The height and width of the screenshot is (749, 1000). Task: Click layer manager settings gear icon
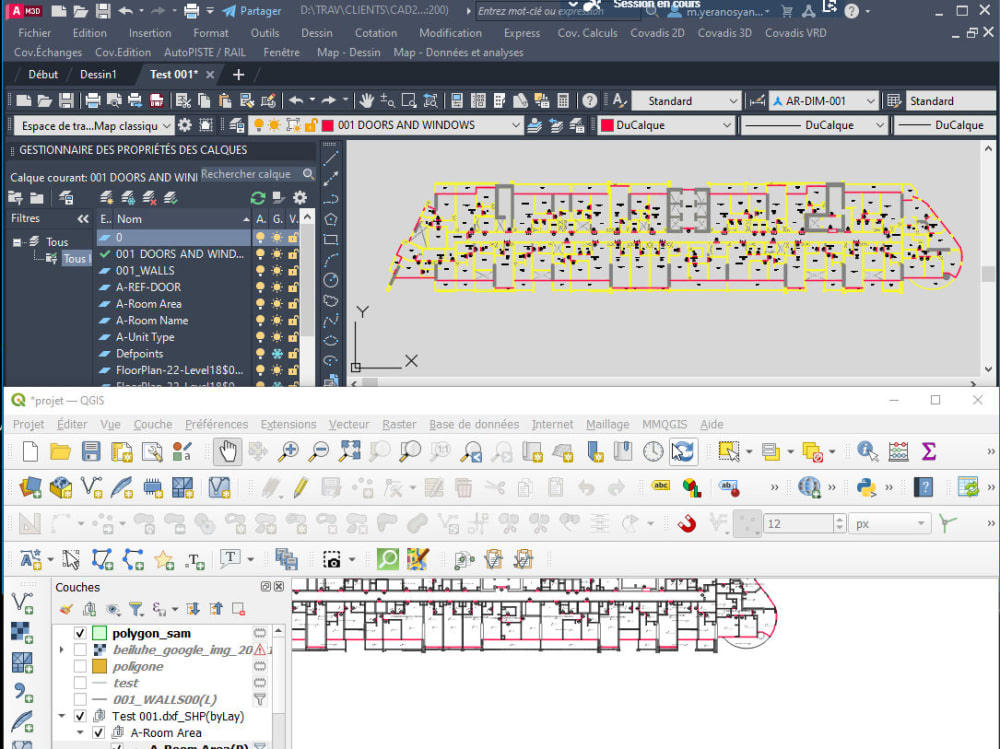(x=300, y=198)
